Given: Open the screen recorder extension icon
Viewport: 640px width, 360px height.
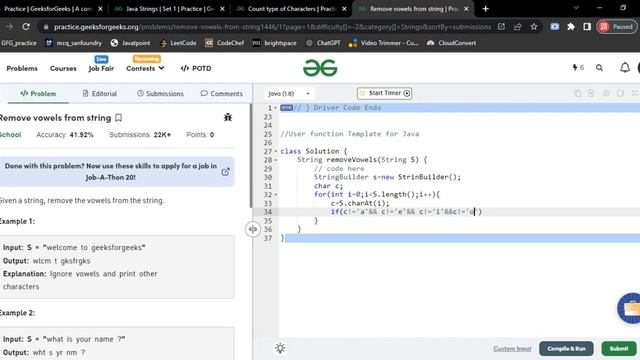Looking at the screenshot, I should tap(554, 27).
